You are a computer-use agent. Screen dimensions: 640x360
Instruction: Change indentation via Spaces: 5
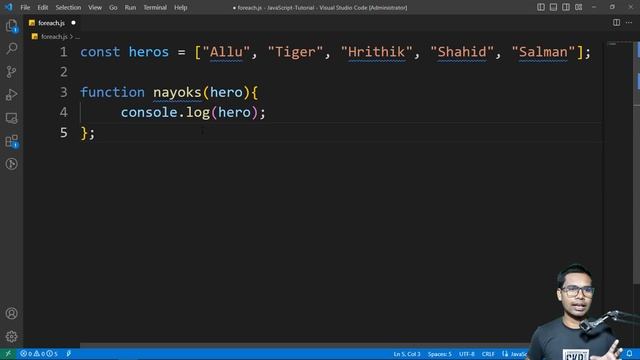440,354
